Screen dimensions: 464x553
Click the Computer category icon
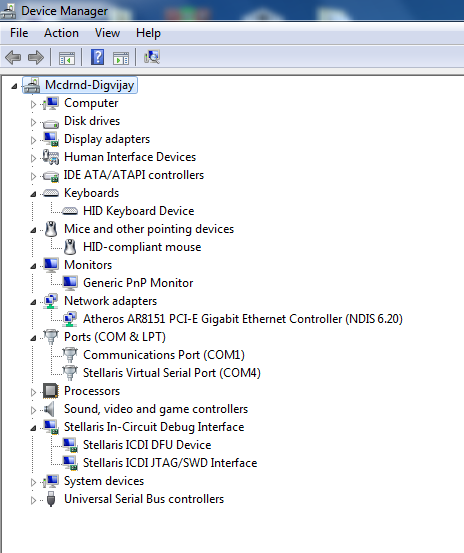(x=51, y=103)
